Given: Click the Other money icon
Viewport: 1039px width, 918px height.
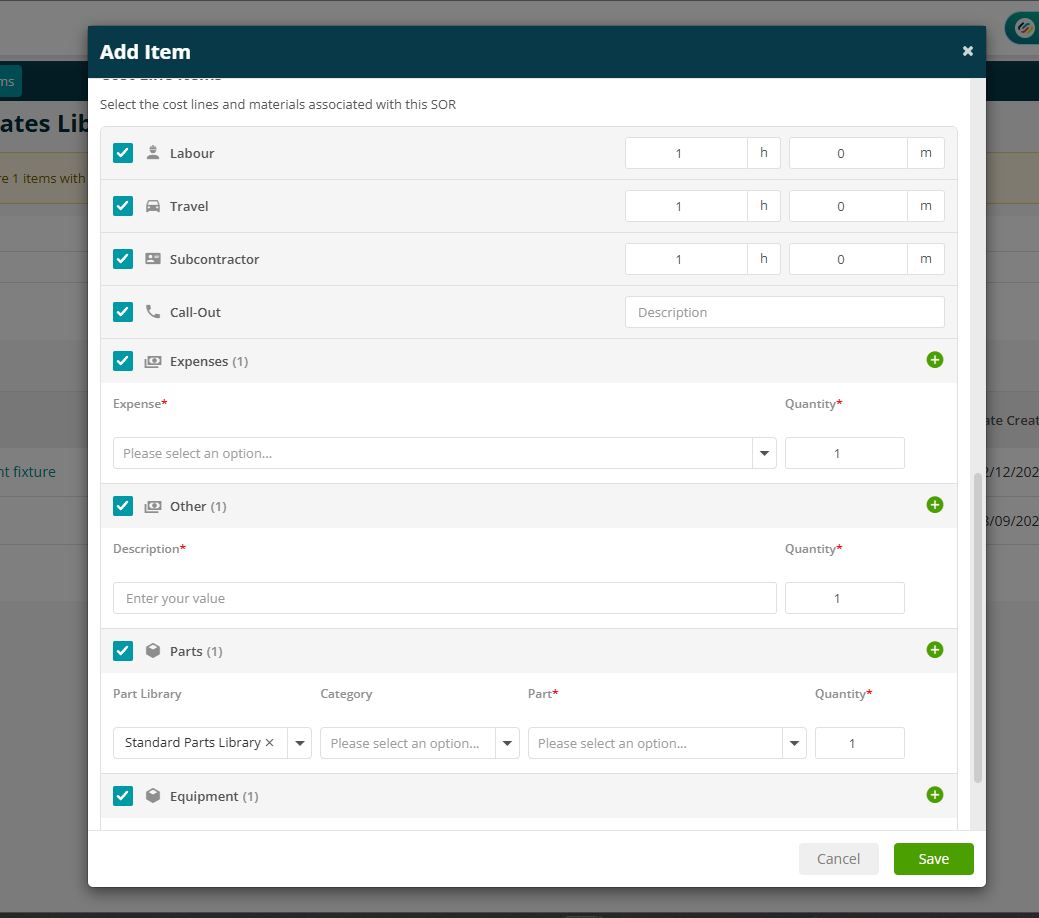Looking at the screenshot, I should tap(153, 506).
